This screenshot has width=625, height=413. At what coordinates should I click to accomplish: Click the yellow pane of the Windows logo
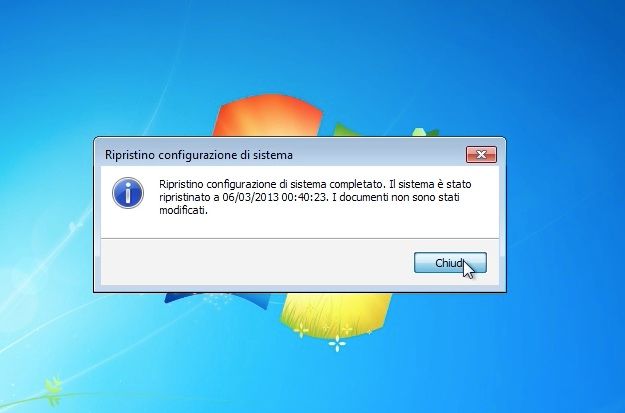335,313
